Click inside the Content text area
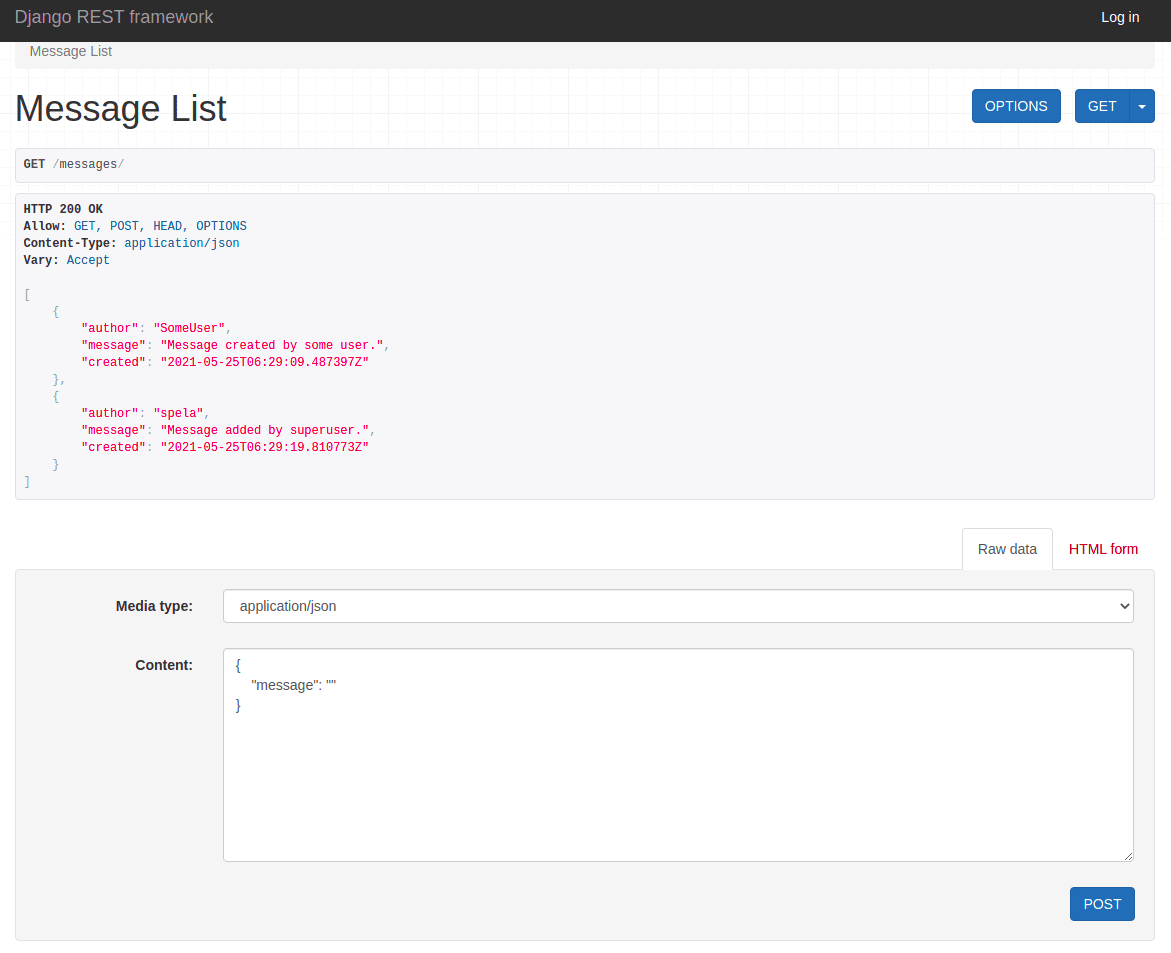 tap(678, 754)
